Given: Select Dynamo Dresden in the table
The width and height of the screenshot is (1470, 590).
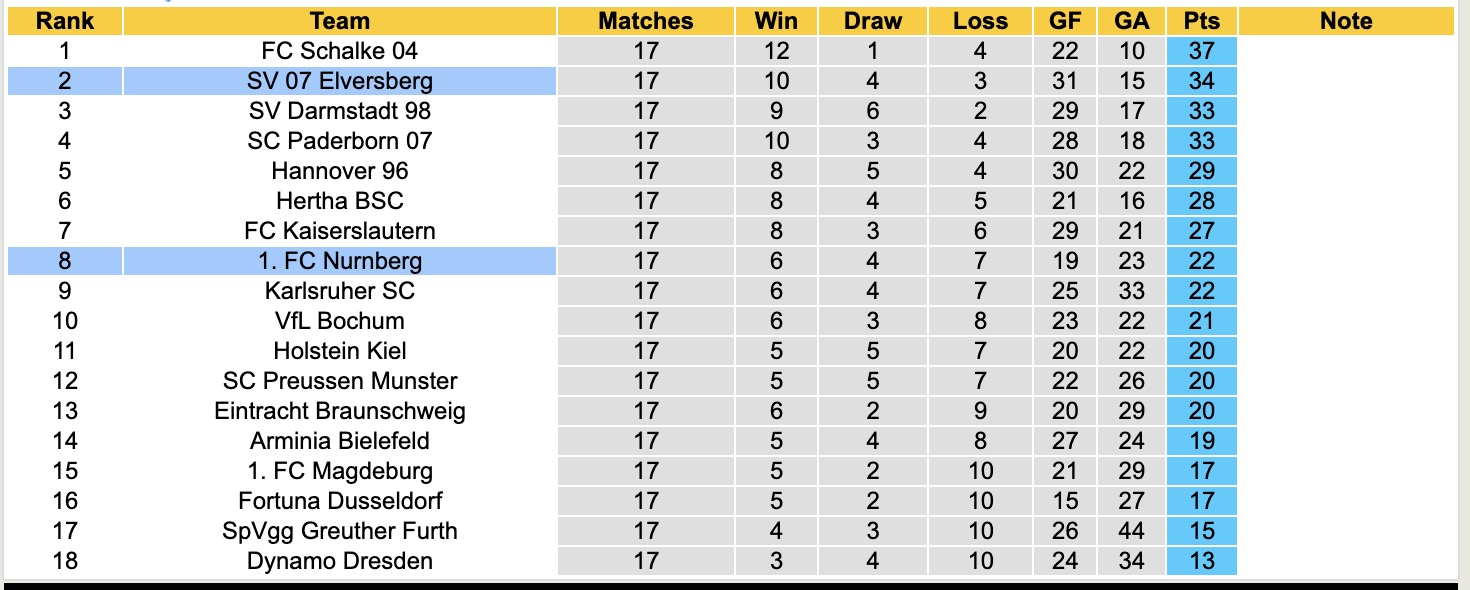Looking at the screenshot, I should point(340,561).
